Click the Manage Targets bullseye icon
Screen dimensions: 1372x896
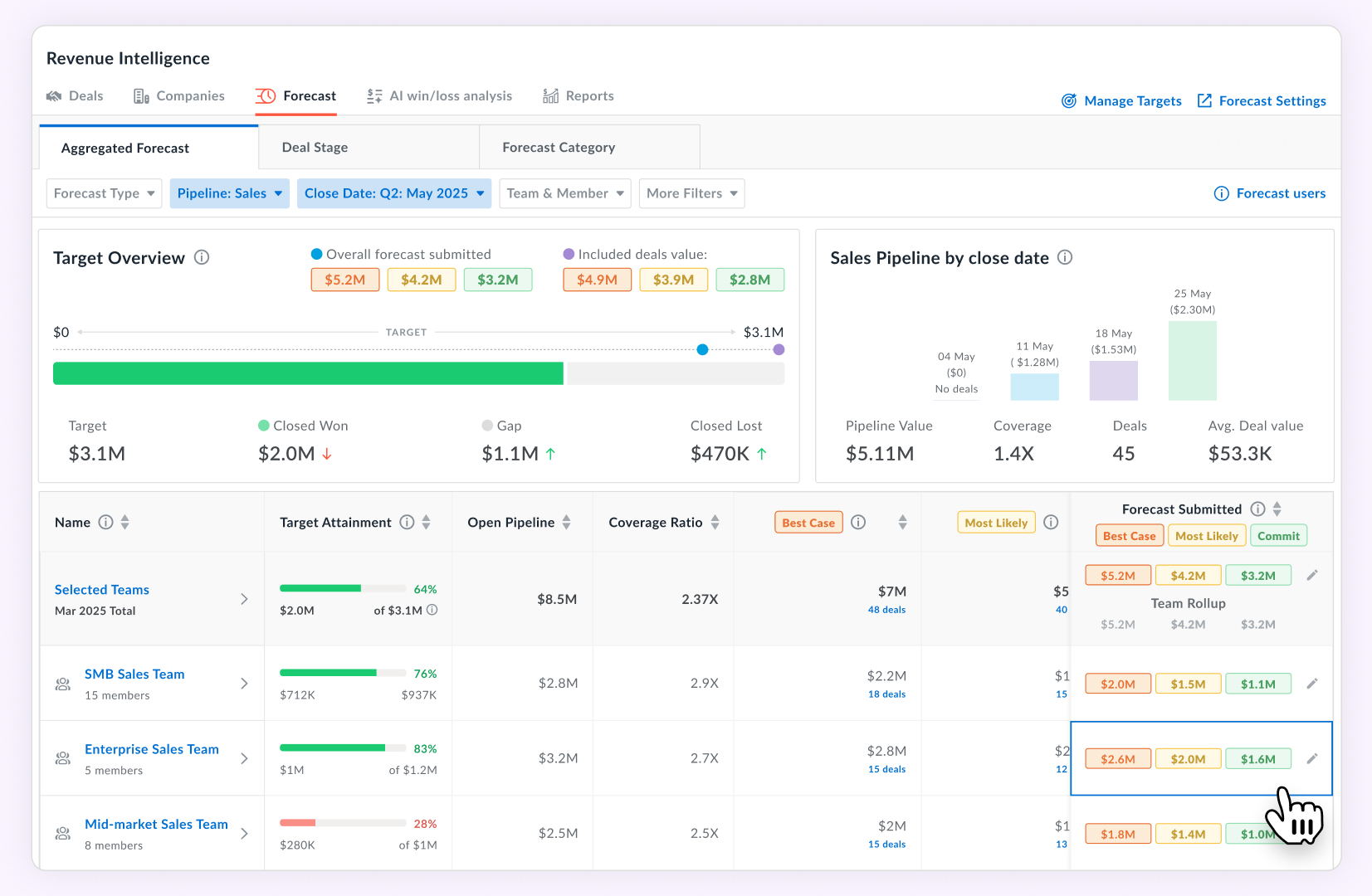point(1069,101)
